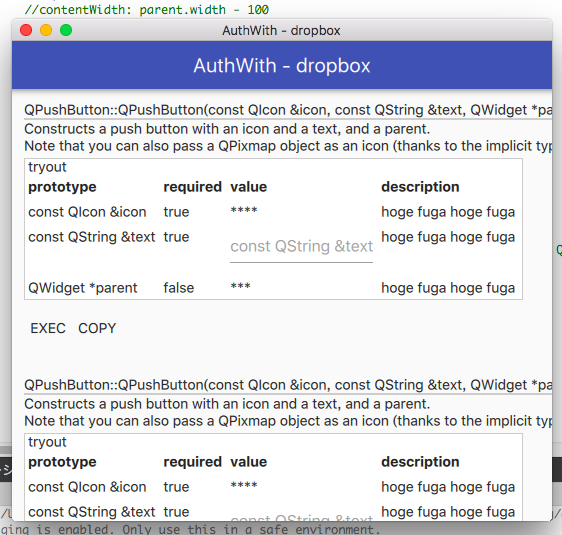
Task: Select the QWidget *parent row in first table
Action: tap(273, 288)
